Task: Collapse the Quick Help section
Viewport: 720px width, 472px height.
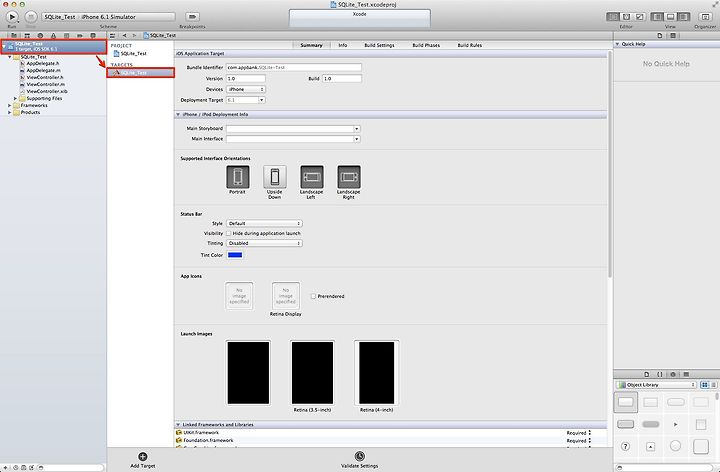Action: pyautogui.click(x=618, y=44)
